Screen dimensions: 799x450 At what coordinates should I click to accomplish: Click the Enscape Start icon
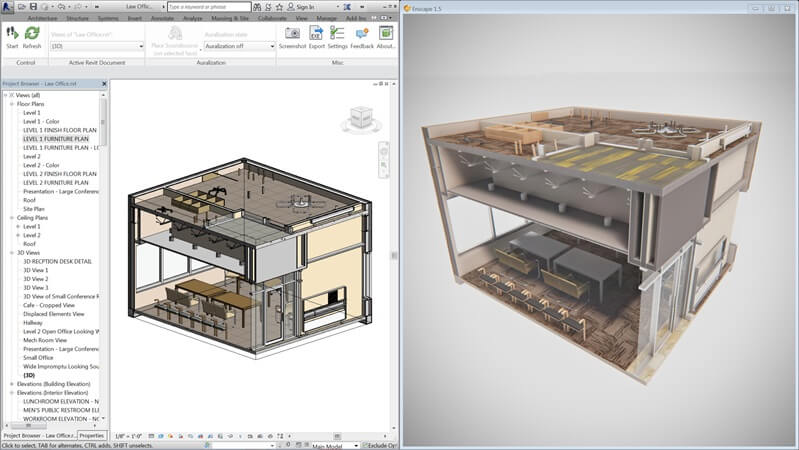point(12,34)
